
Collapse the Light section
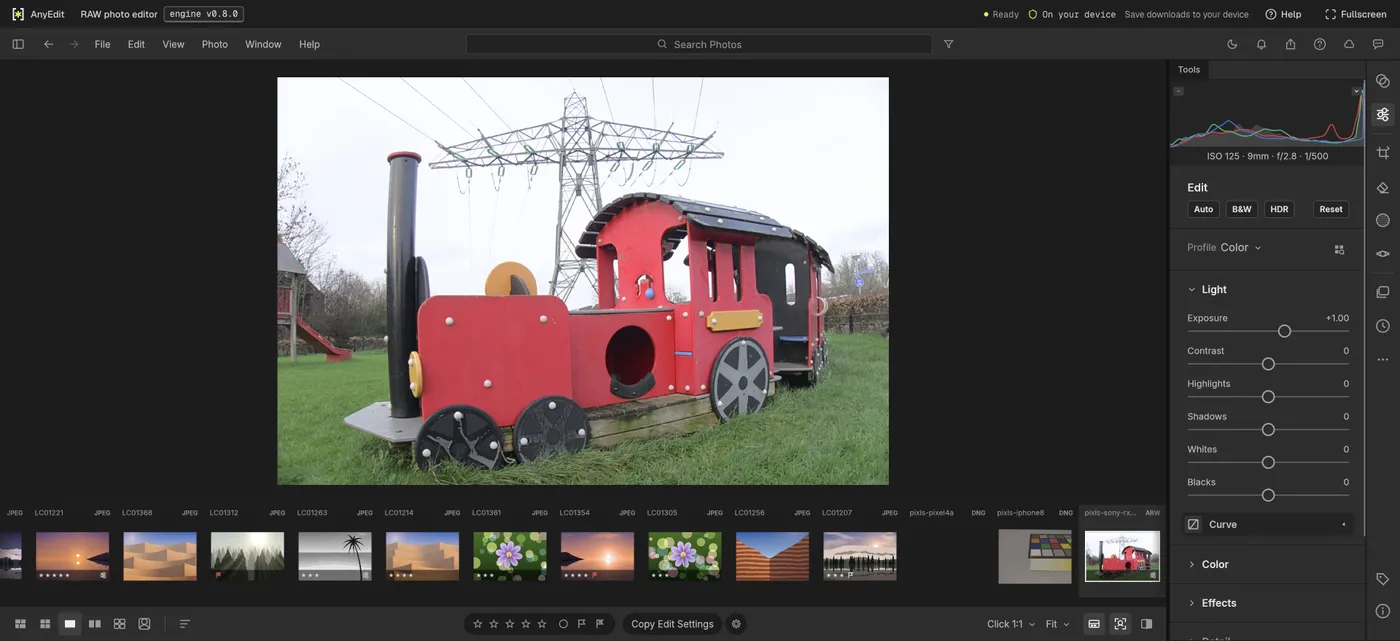(1191, 290)
